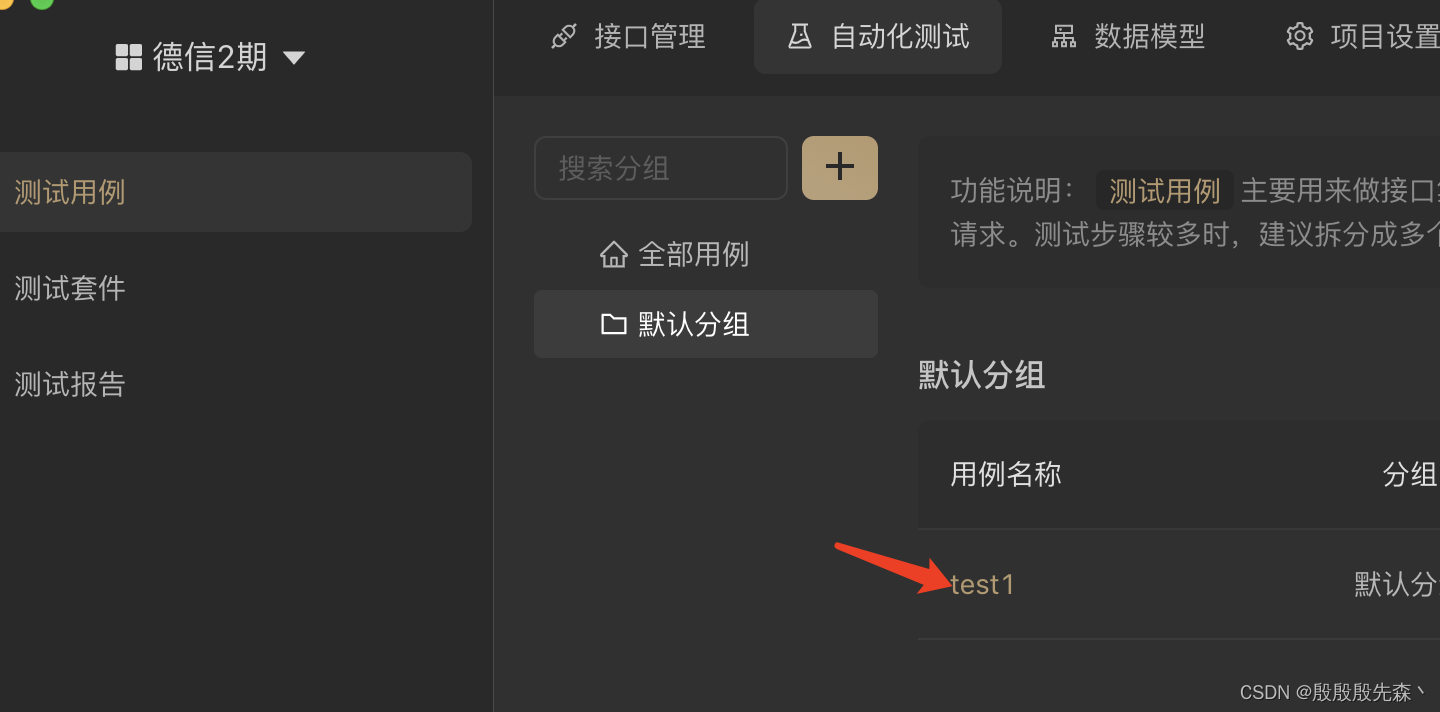Click the home icon for 全部用例
The width and height of the screenshot is (1440, 712).
[x=613, y=254]
